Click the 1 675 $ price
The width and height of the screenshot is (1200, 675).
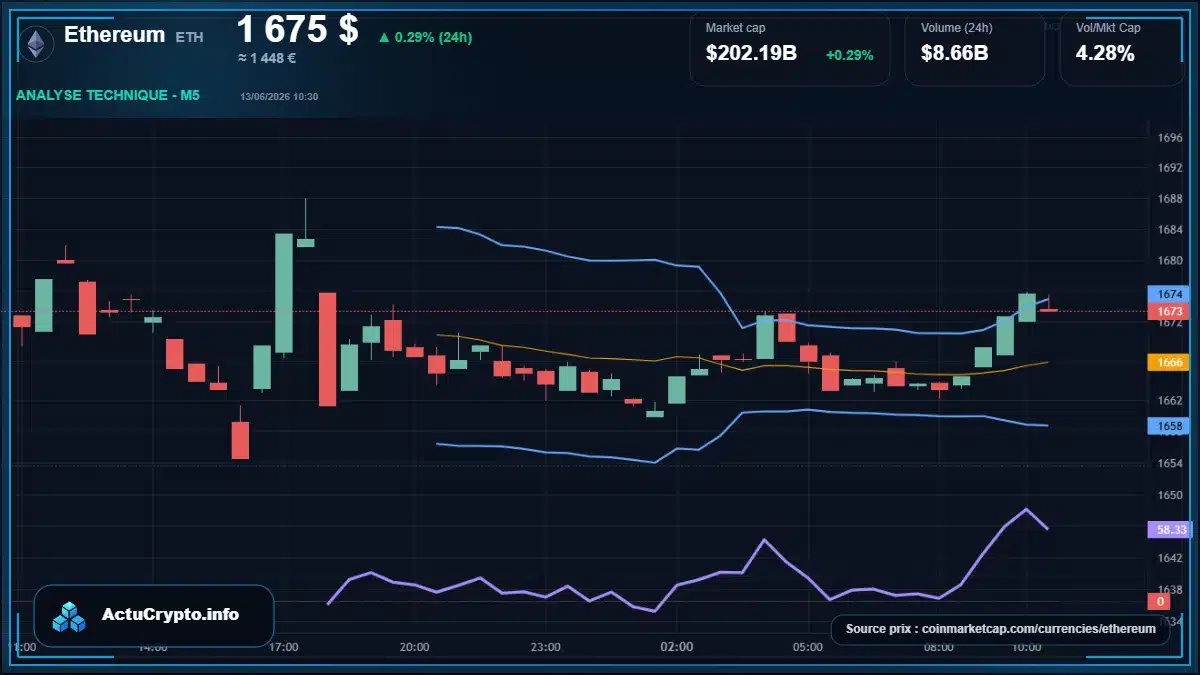click(x=297, y=29)
